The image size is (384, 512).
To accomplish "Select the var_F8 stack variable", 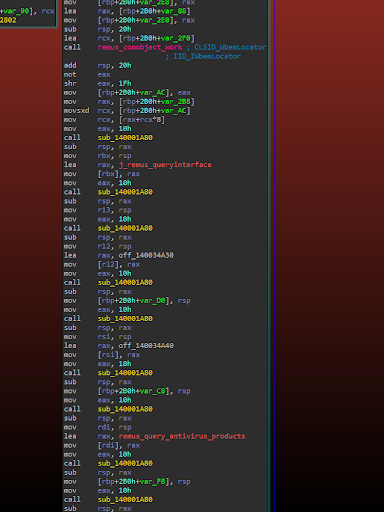I will (x=153, y=482).
